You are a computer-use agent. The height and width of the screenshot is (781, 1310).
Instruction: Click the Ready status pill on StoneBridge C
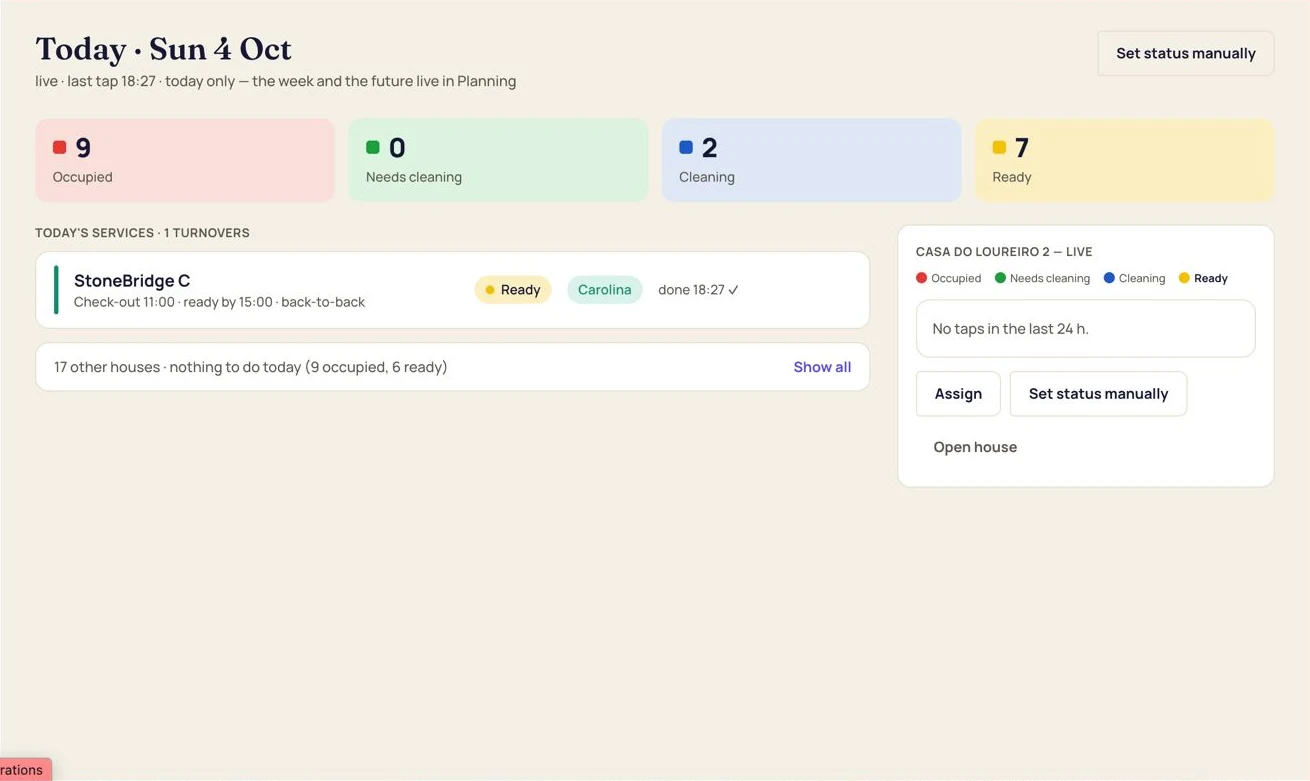click(x=513, y=290)
